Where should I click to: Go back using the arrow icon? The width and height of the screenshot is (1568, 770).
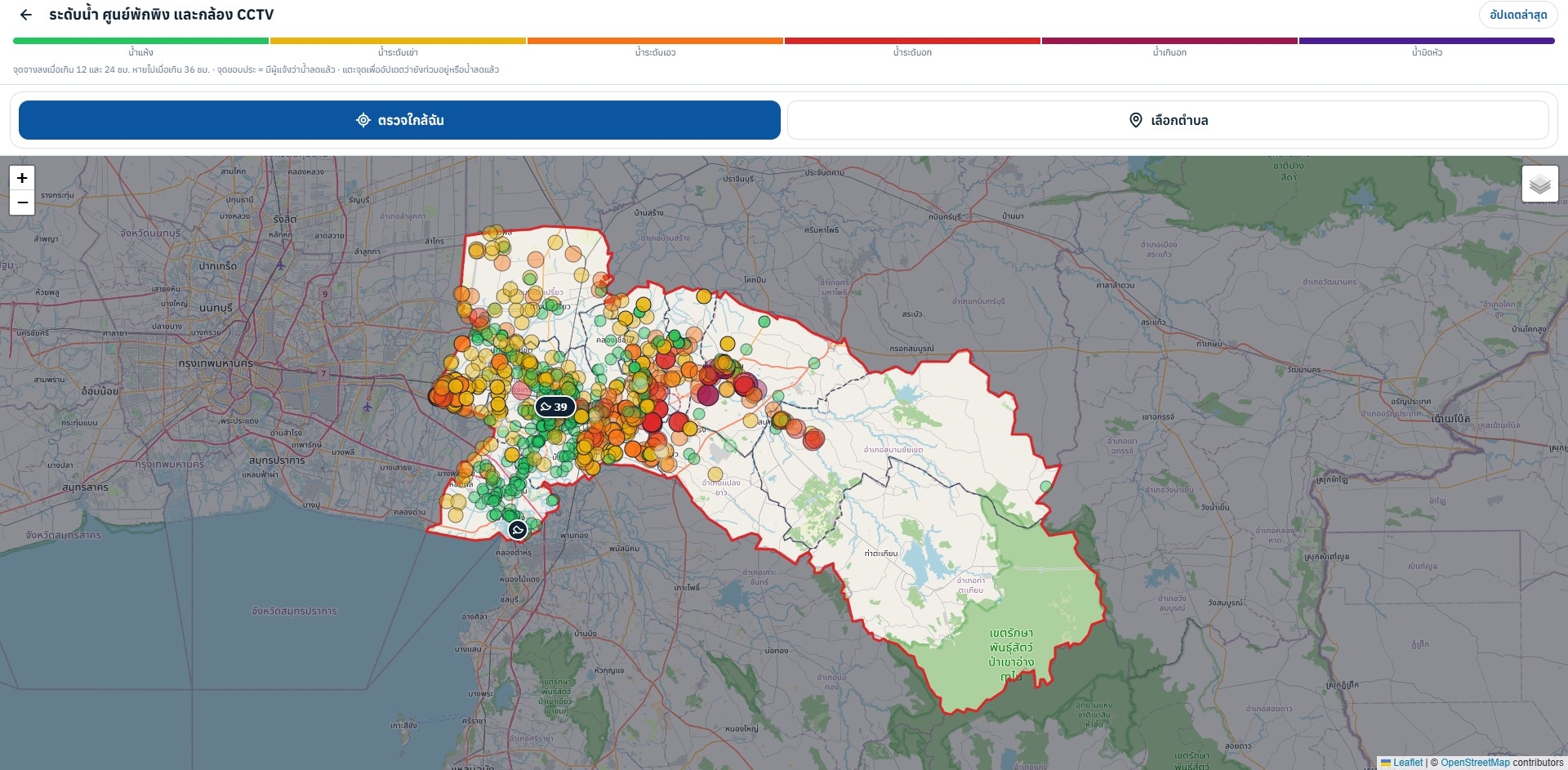point(26,15)
